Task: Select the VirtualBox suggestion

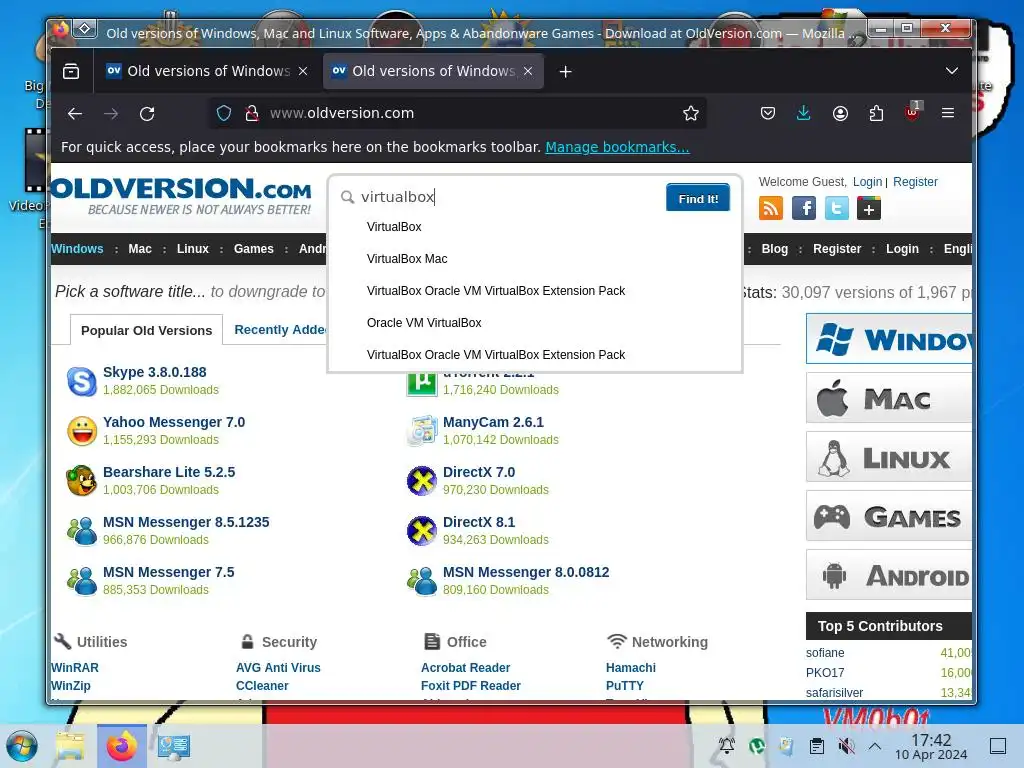Action: 394,227
